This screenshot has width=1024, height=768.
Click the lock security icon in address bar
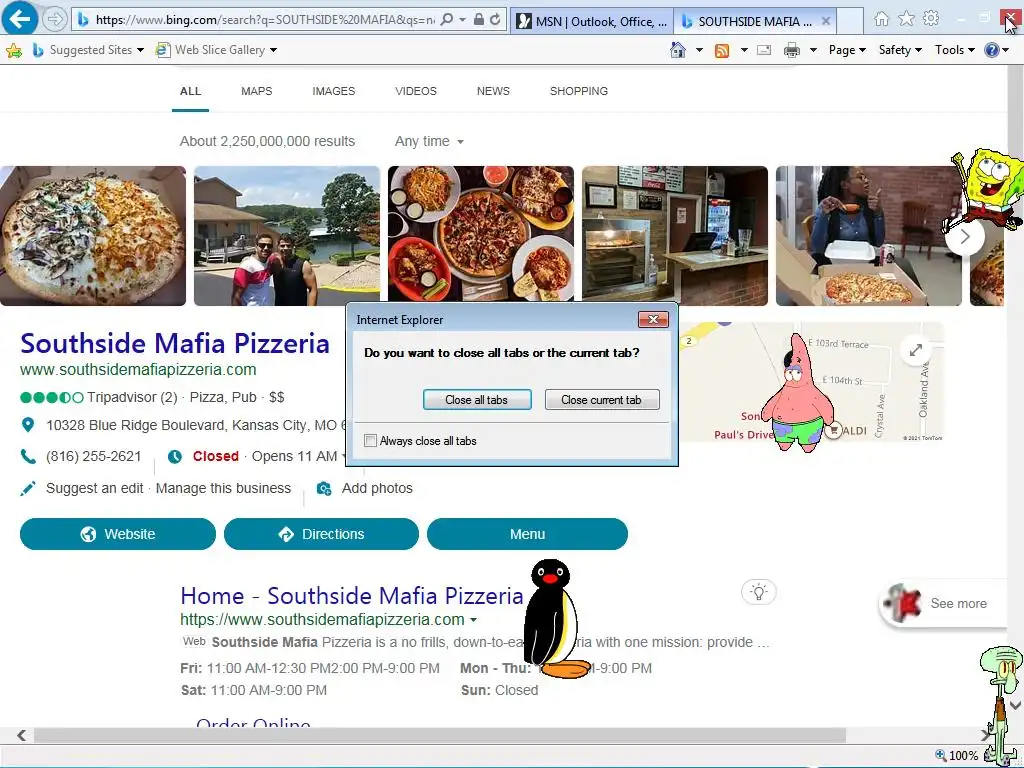pyautogui.click(x=479, y=20)
